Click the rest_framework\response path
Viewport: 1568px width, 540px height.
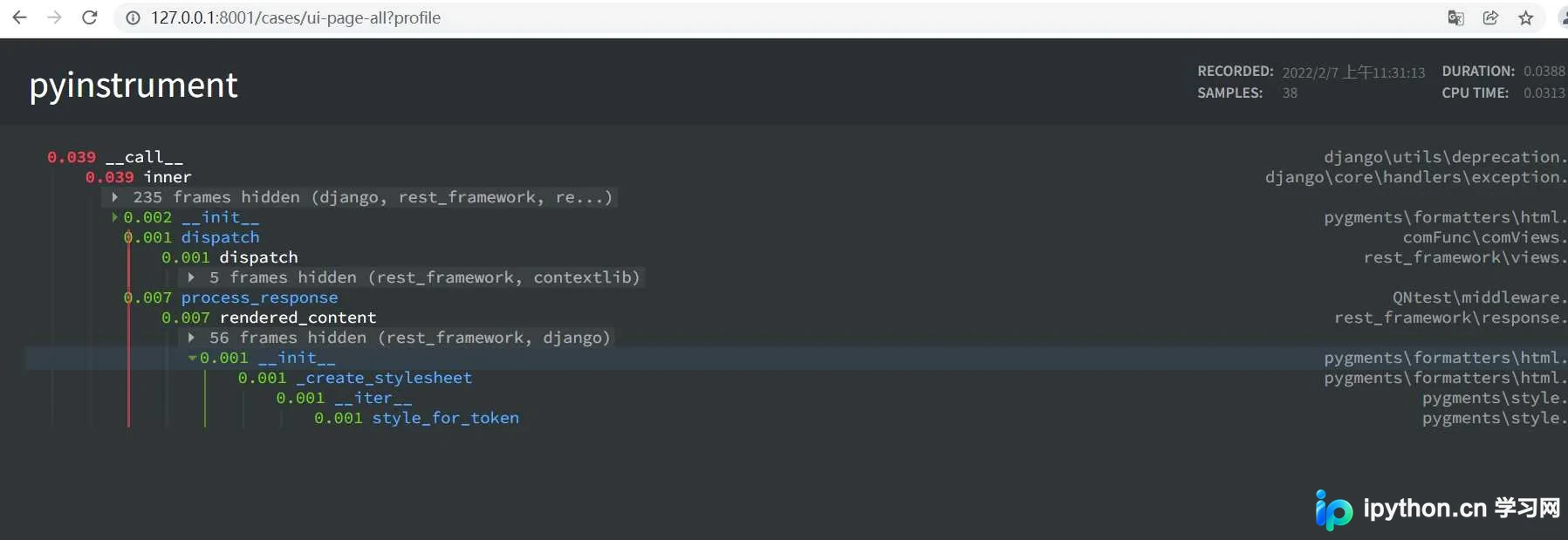click(1450, 318)
